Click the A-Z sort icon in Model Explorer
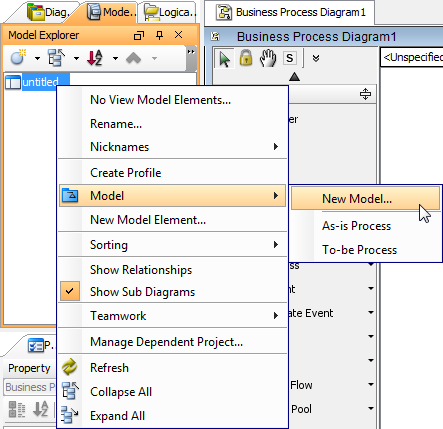This screenshot has height=429, width=443. 95,58
